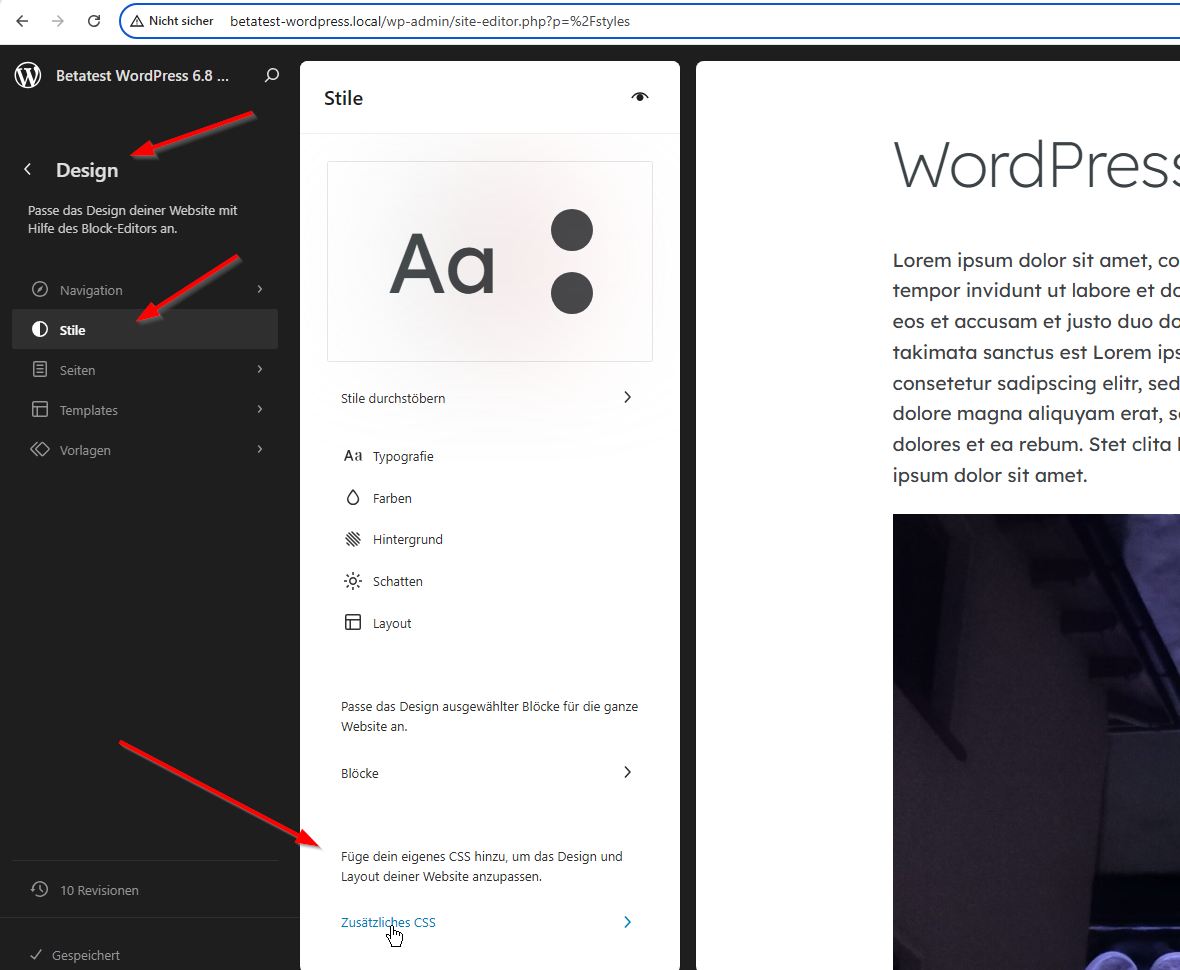
Task: Click the Revisionen history clock icon
Action: pyautogui.click(x=39, y=889)
